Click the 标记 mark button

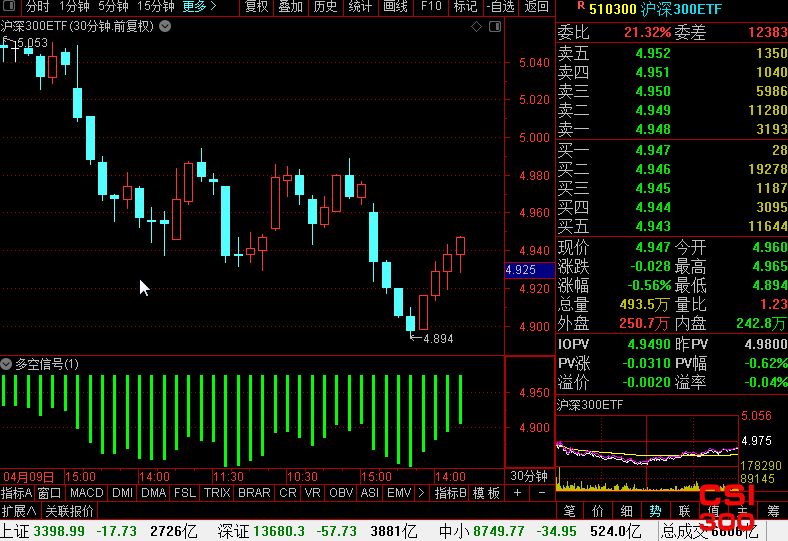coord(465,7)
